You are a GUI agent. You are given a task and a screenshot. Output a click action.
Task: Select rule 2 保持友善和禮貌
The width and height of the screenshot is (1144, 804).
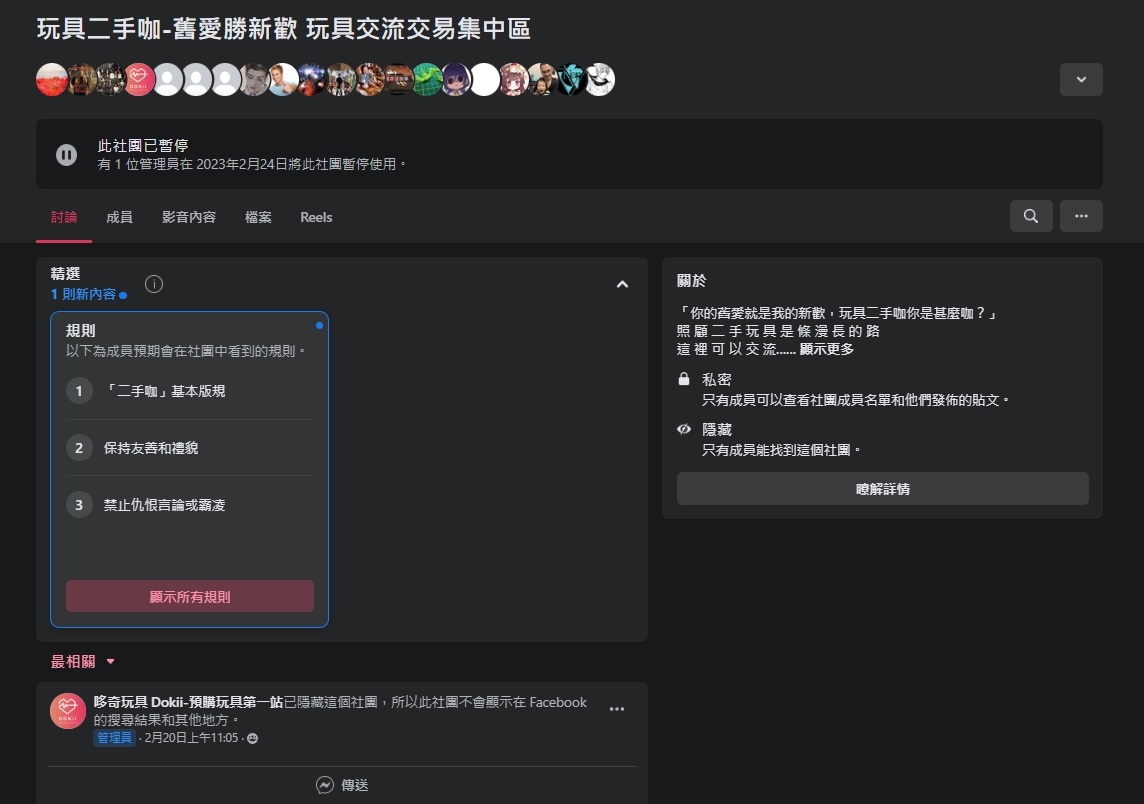(x=190, y=447)
